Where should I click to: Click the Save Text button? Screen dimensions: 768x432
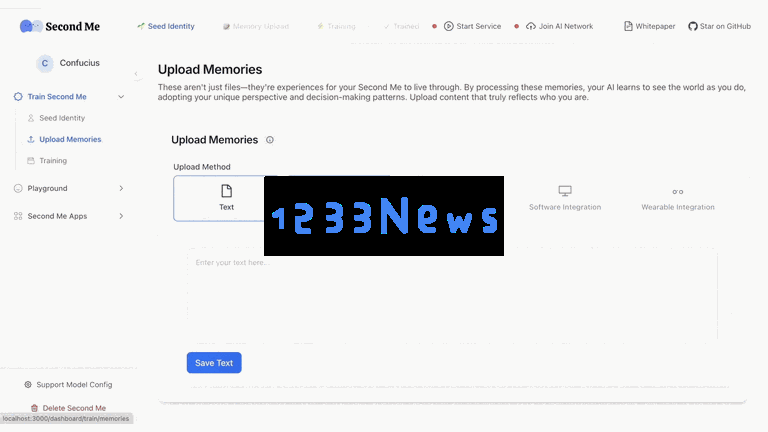point(214,363)
